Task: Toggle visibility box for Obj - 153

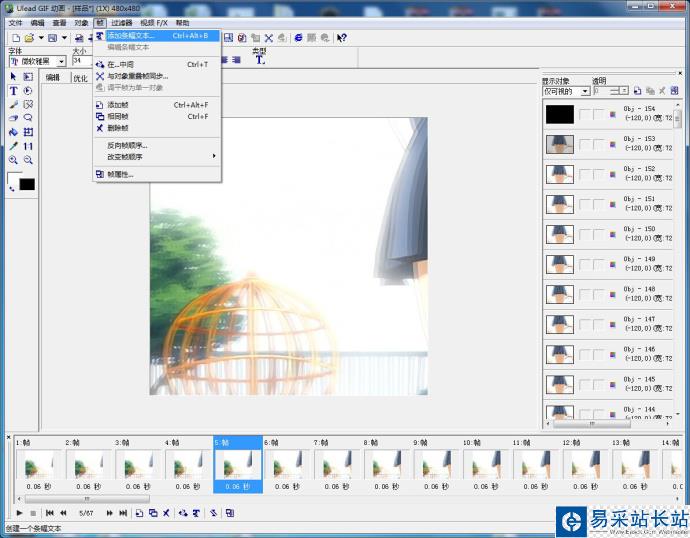Action: point(585,144)
